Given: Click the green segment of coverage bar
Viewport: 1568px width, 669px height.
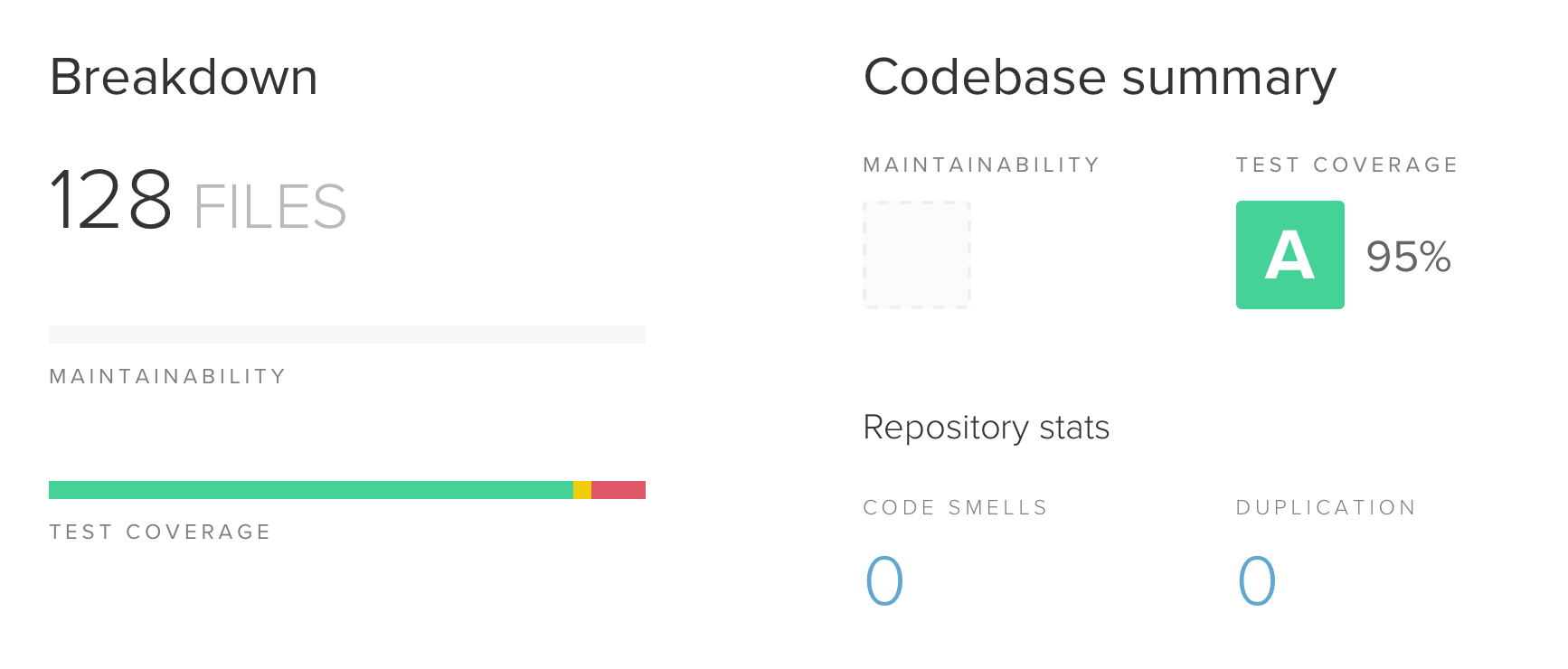Looking at the screenshot, I should click(x=307, y=488).
